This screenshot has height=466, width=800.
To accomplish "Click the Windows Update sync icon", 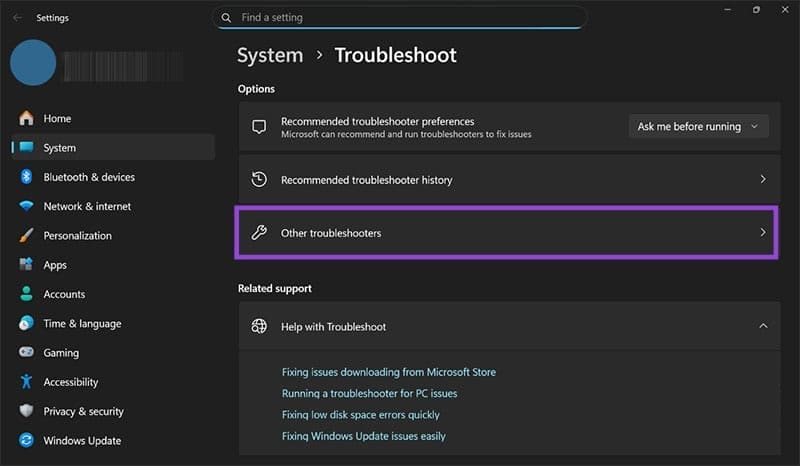I will pyautogui.click(x=26, y=440).
